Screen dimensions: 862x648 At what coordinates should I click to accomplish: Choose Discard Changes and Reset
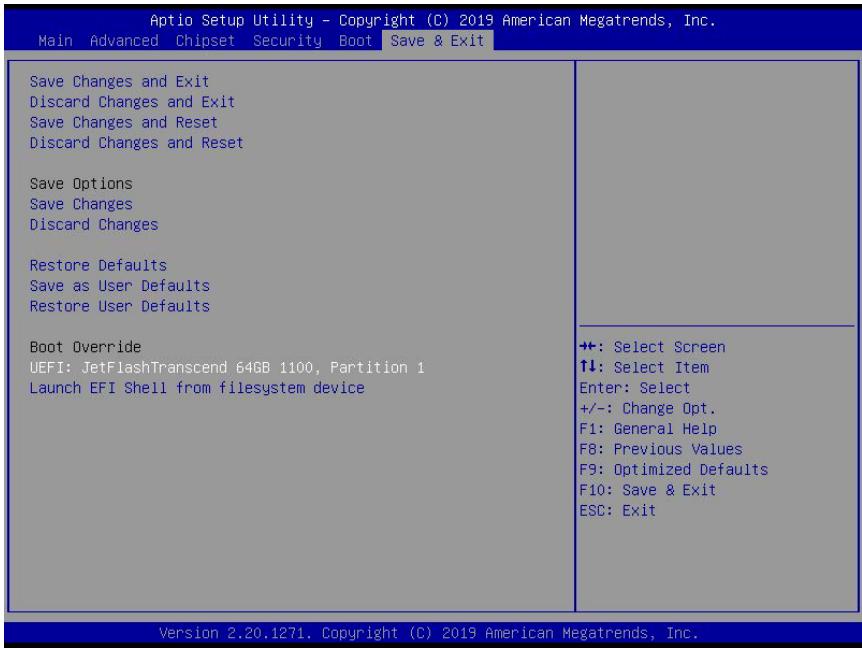136,142
